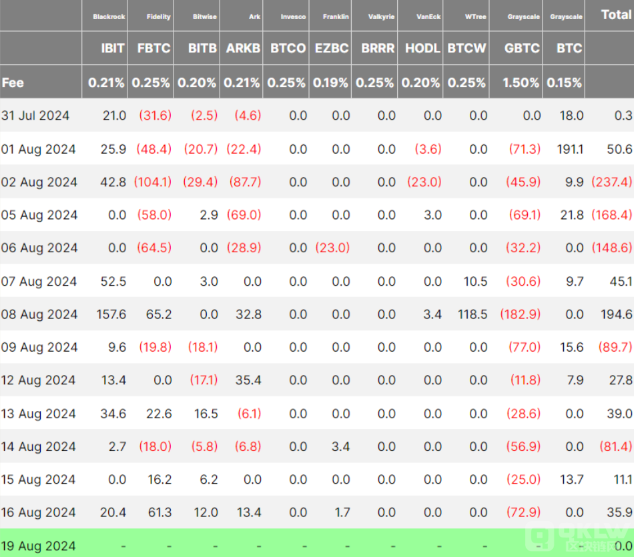Screen dimensions: 634x557
Task: Select the (104.1) FBTC outflow cell
Action: click(152, 182)
